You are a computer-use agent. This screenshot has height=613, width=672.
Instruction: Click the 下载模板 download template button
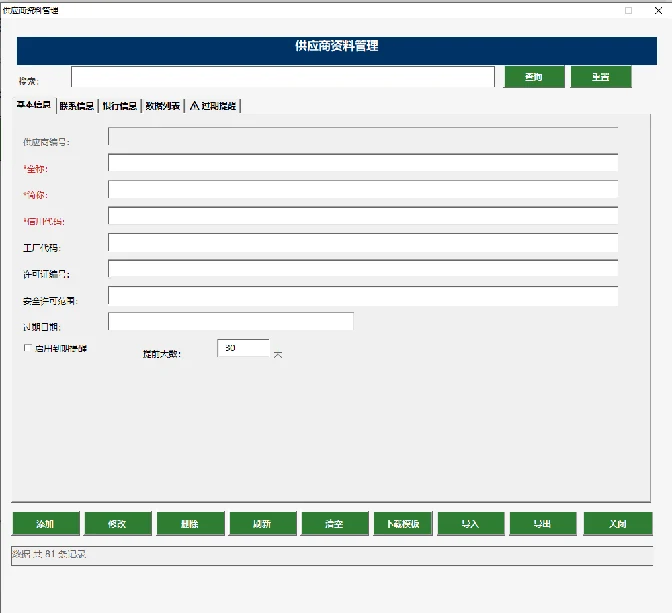click(x=403, y=523)
